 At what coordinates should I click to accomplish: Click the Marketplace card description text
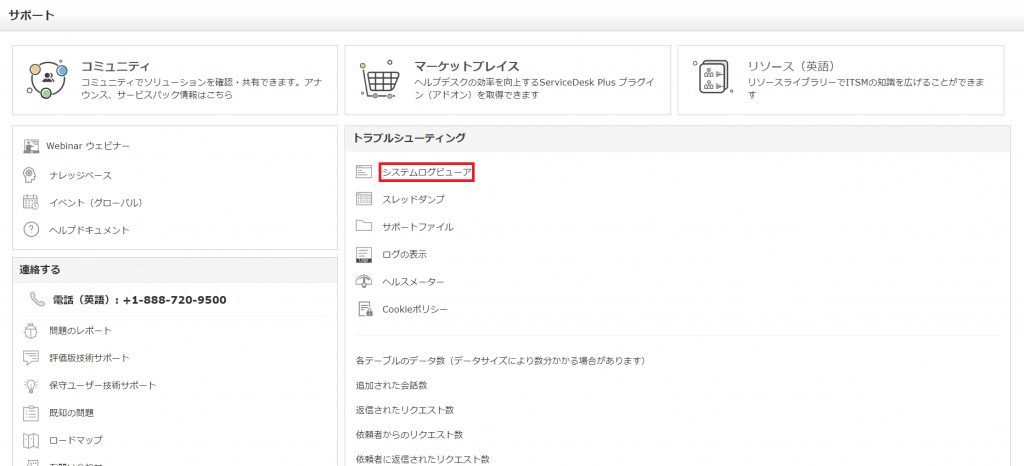point(535,89)
